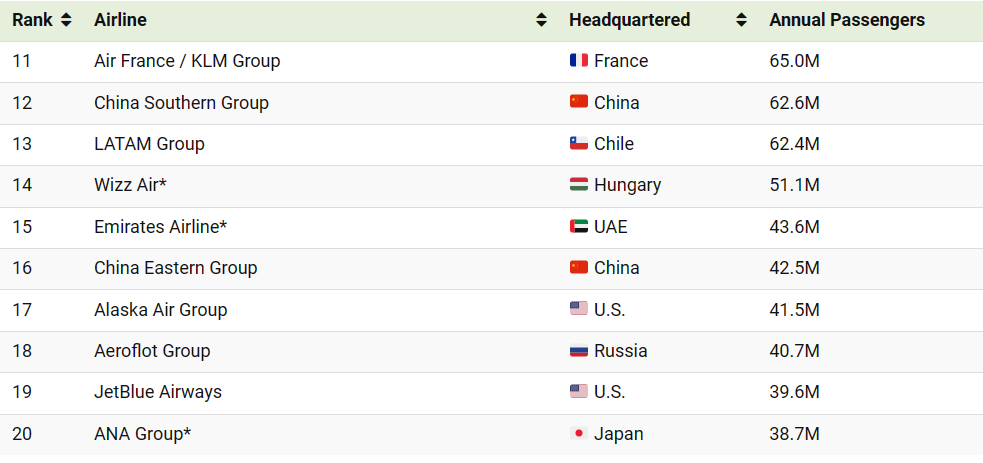Viewport: 983px width, 463px height.
Task: Click the U.S. flag in JetBlue row
Action: 579,392
